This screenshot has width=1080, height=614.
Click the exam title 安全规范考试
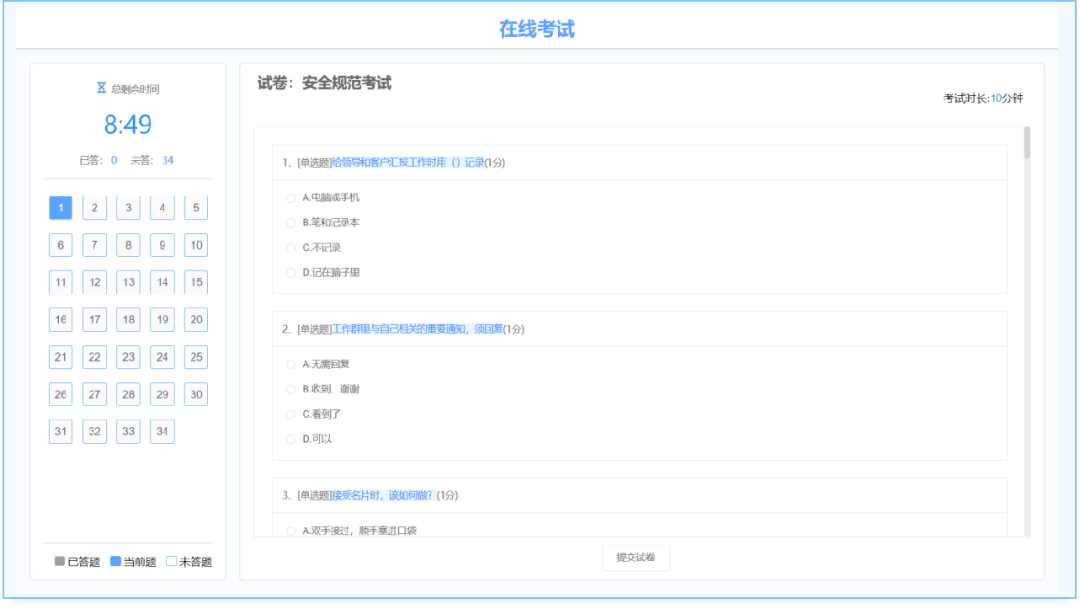pyautogui.click(x=345, y=84)
